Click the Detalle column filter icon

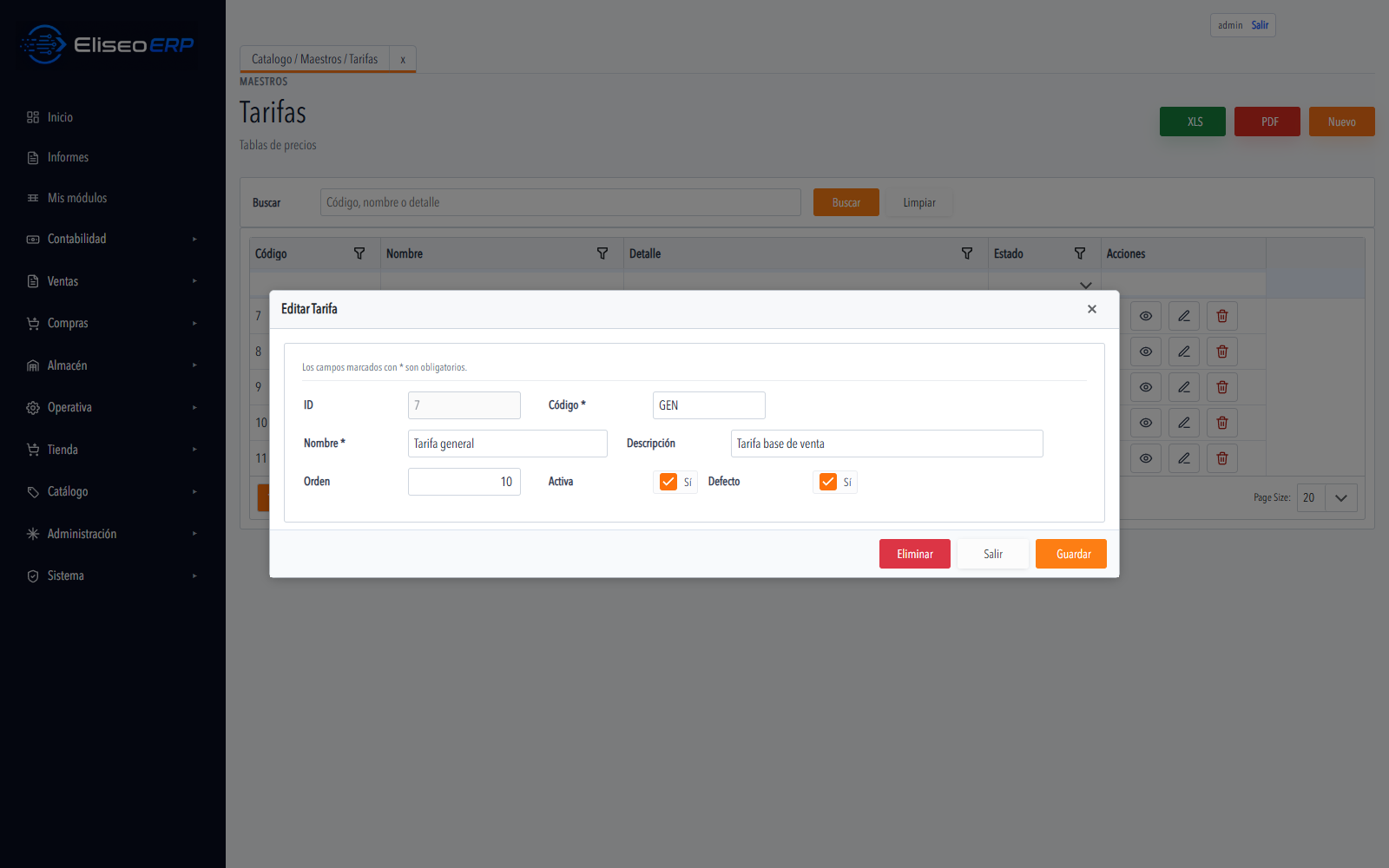(x=967, y=253)
